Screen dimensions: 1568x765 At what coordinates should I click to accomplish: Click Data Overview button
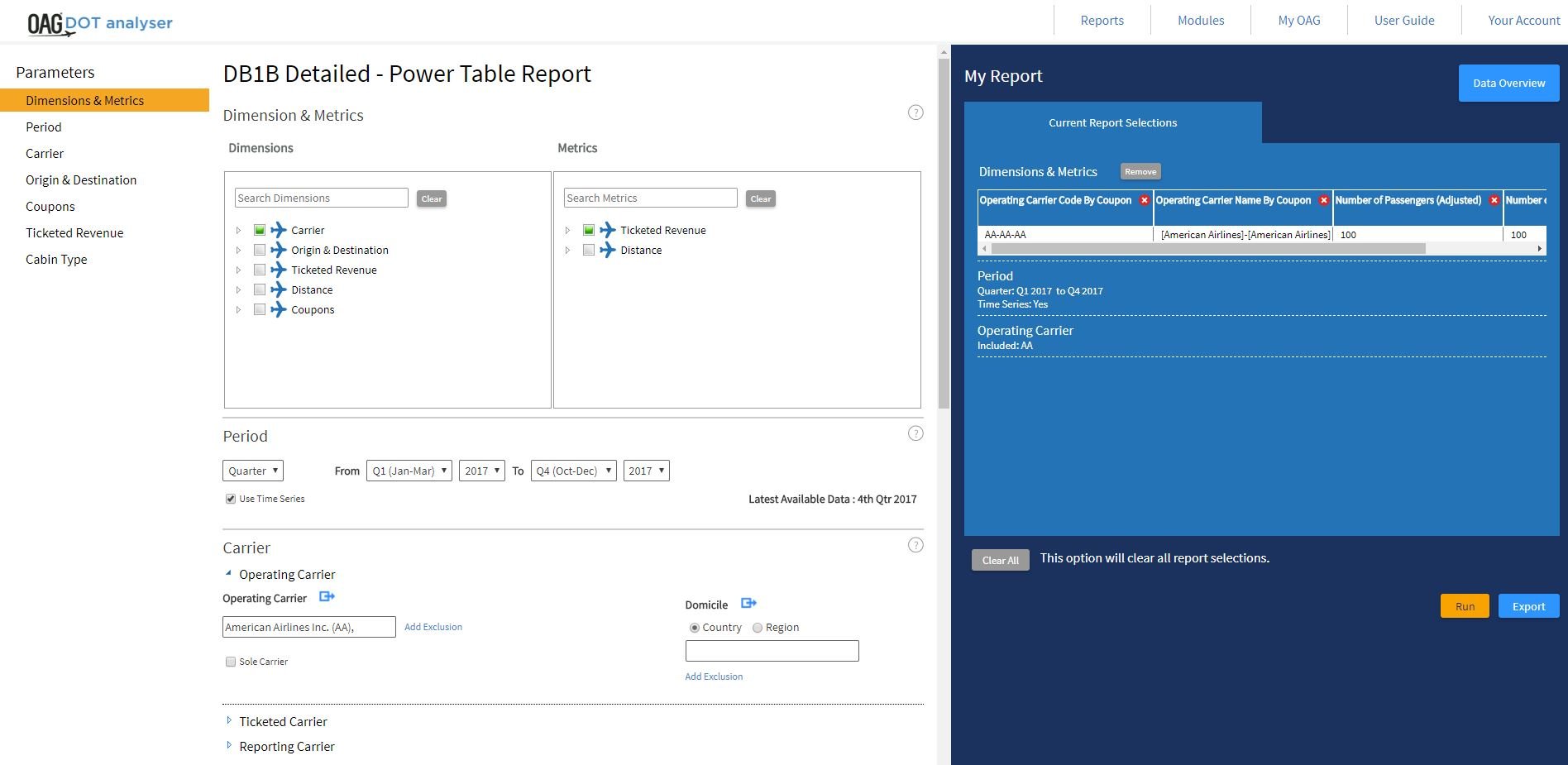click(x=1508, y=83)
